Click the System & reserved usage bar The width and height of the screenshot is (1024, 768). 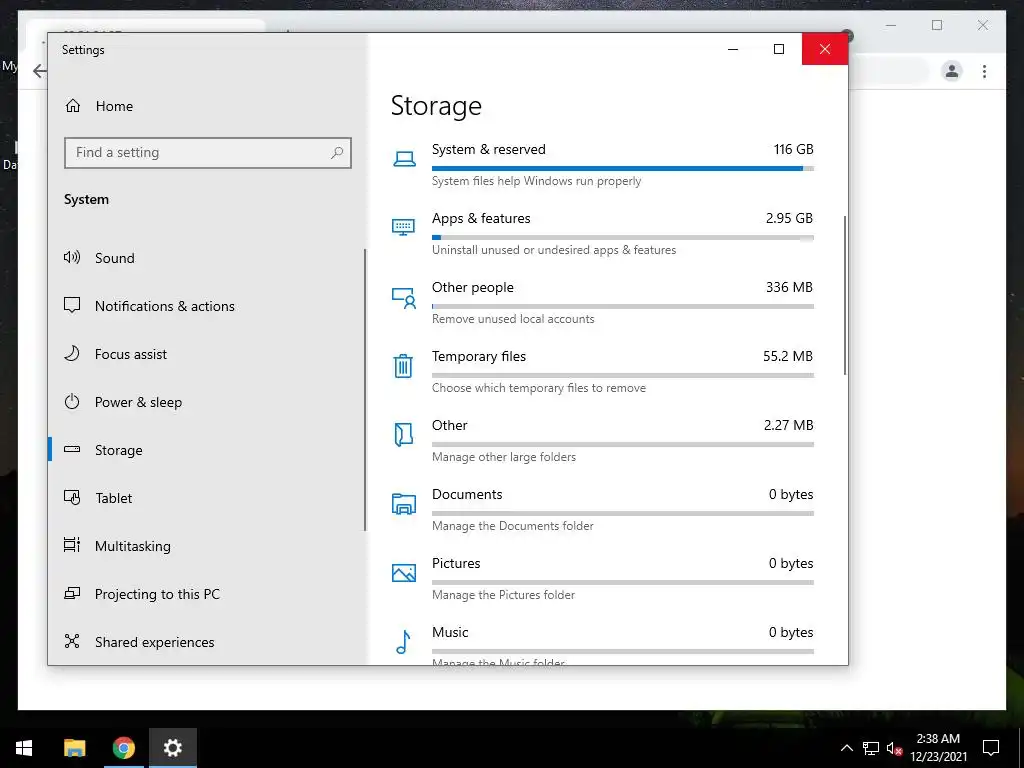622,168
